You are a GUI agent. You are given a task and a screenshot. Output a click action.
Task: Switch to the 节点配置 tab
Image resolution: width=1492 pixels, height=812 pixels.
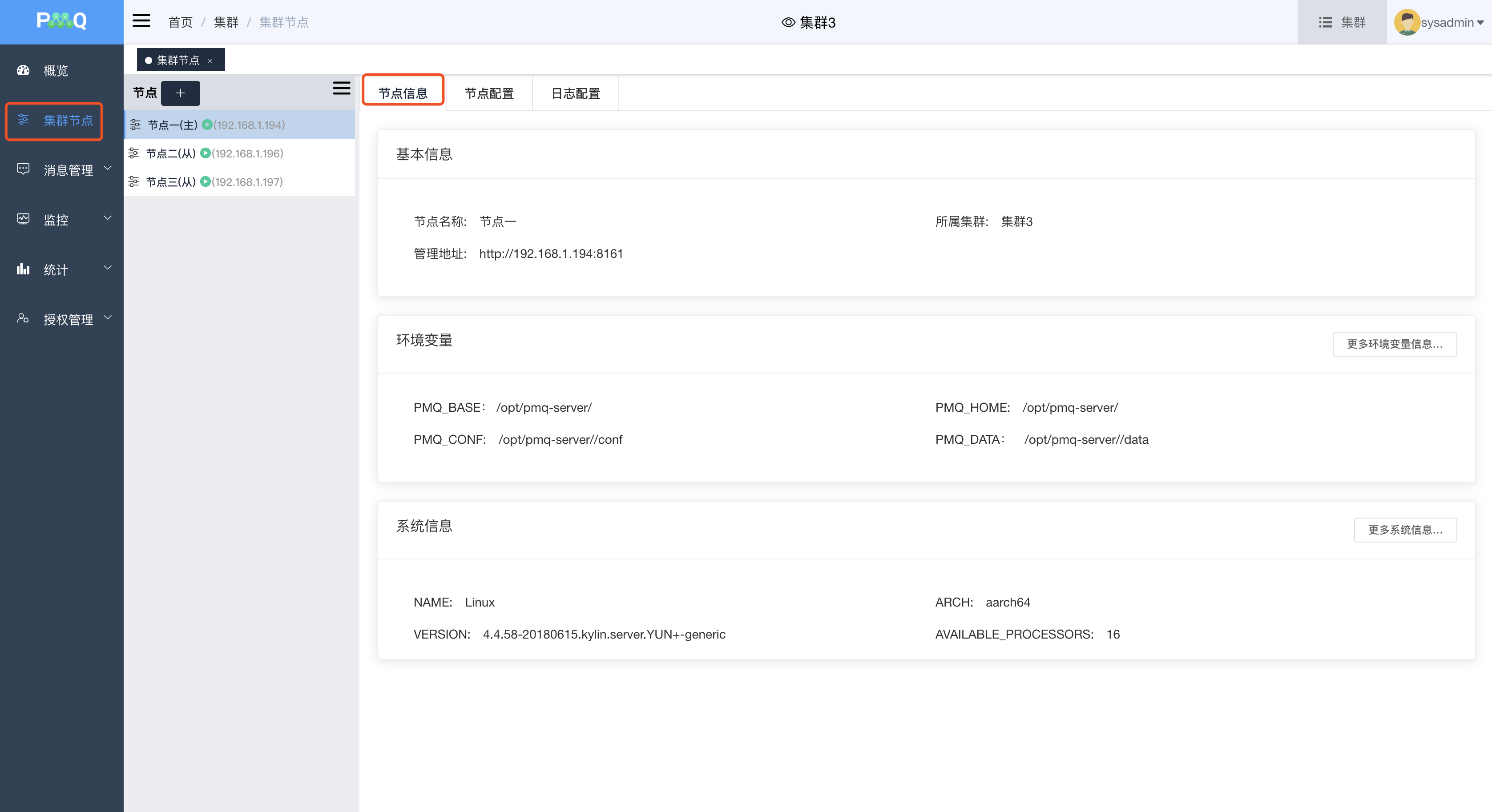click(x=489, y=94)
